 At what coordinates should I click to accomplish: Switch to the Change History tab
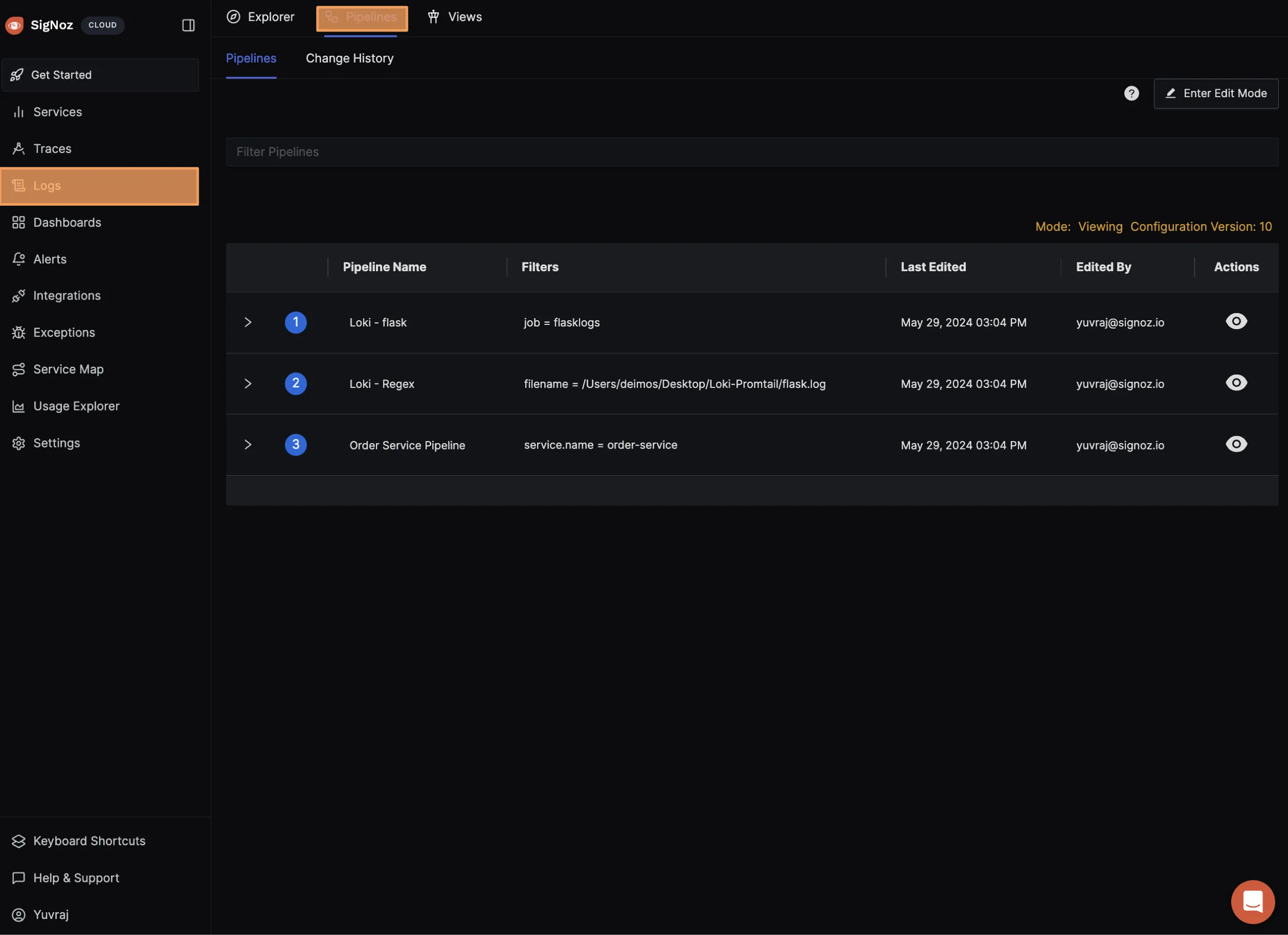(x=349, y=58)
